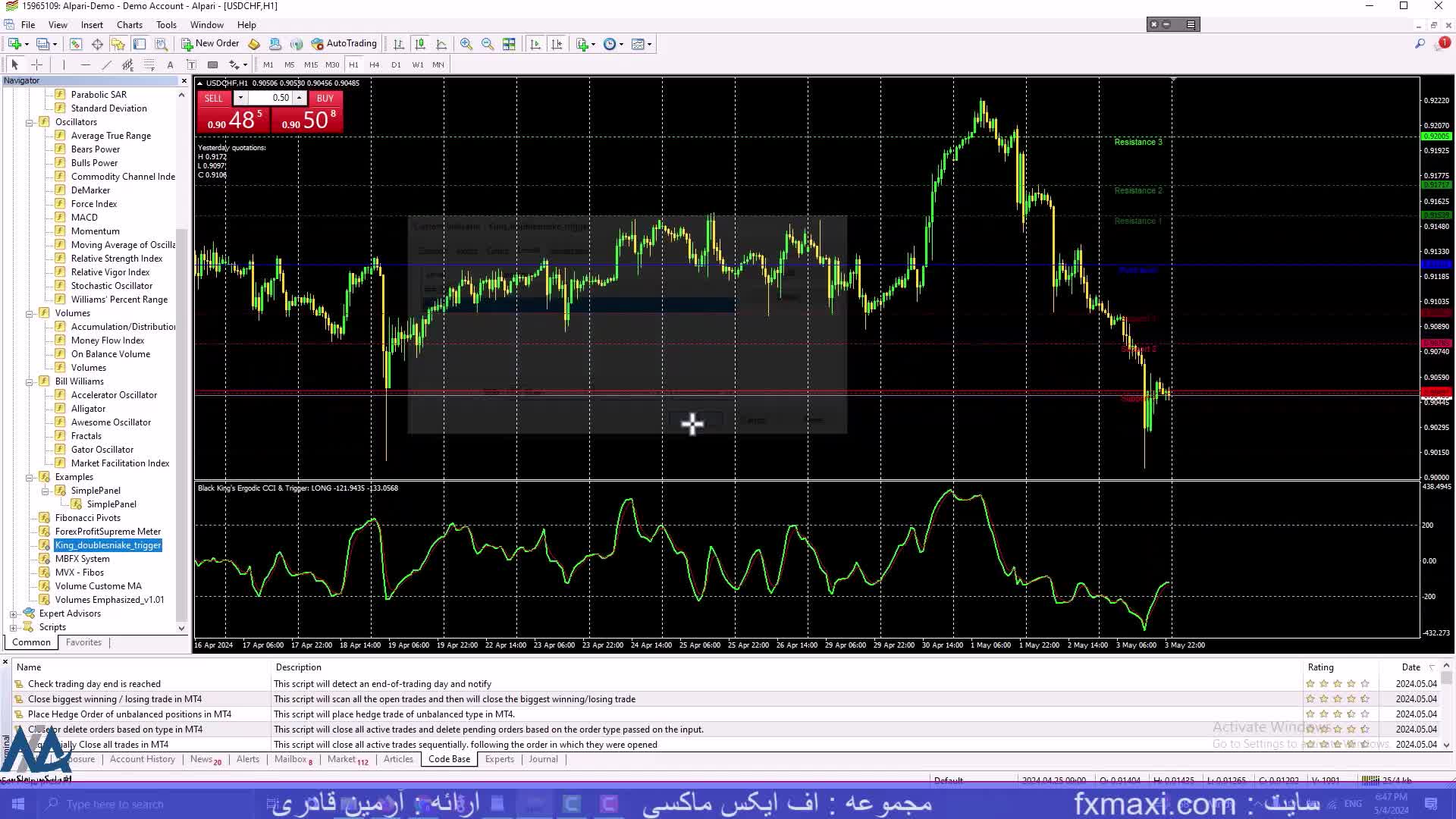Select the Crosshair tool
The height and width of the screenshot is (819, 1456).
pyautogui.click(x=36, y=64)
